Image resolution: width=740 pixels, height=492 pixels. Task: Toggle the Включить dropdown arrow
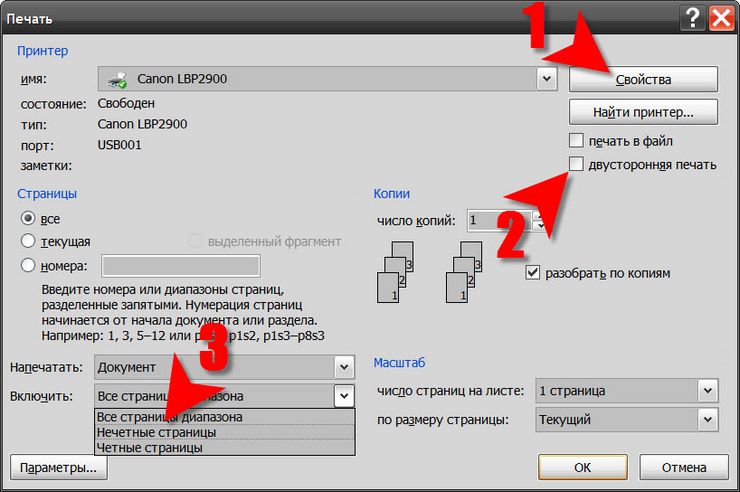pyautogui.click(x=344, y=396)
